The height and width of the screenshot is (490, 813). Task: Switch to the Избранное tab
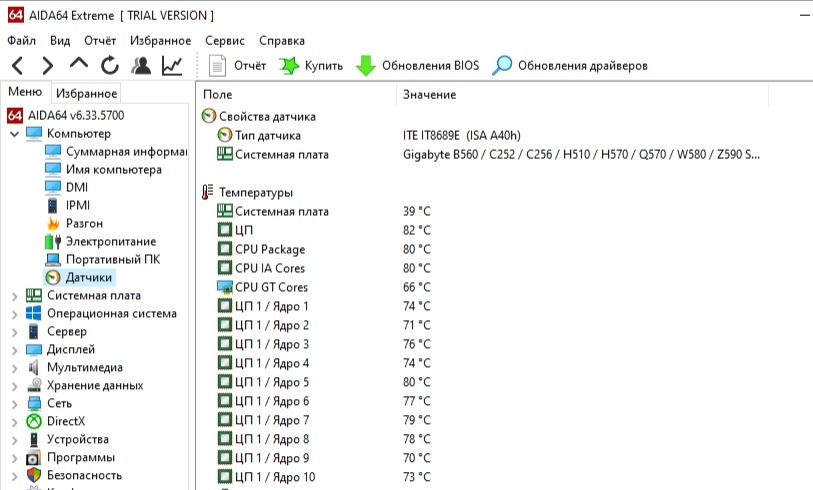(x=86, y=94)
